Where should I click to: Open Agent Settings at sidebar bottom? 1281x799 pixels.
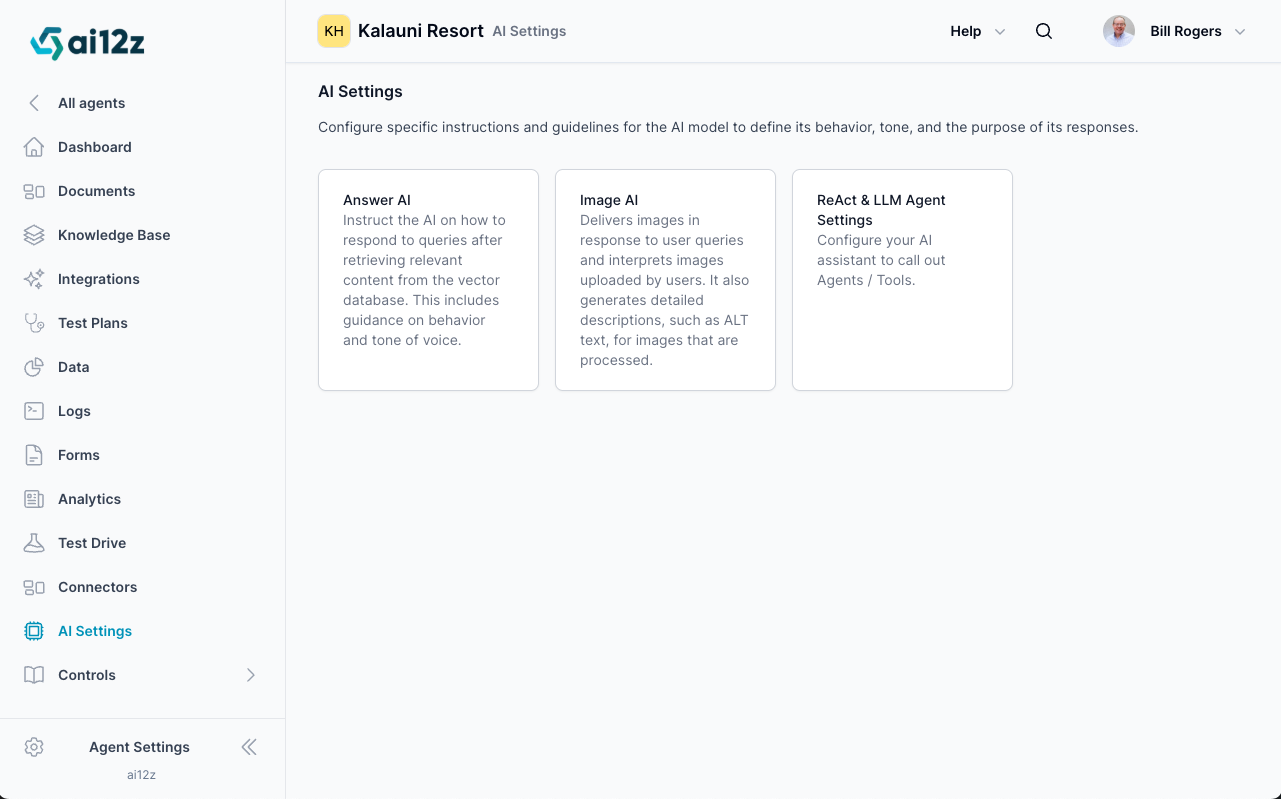[139, 747]
